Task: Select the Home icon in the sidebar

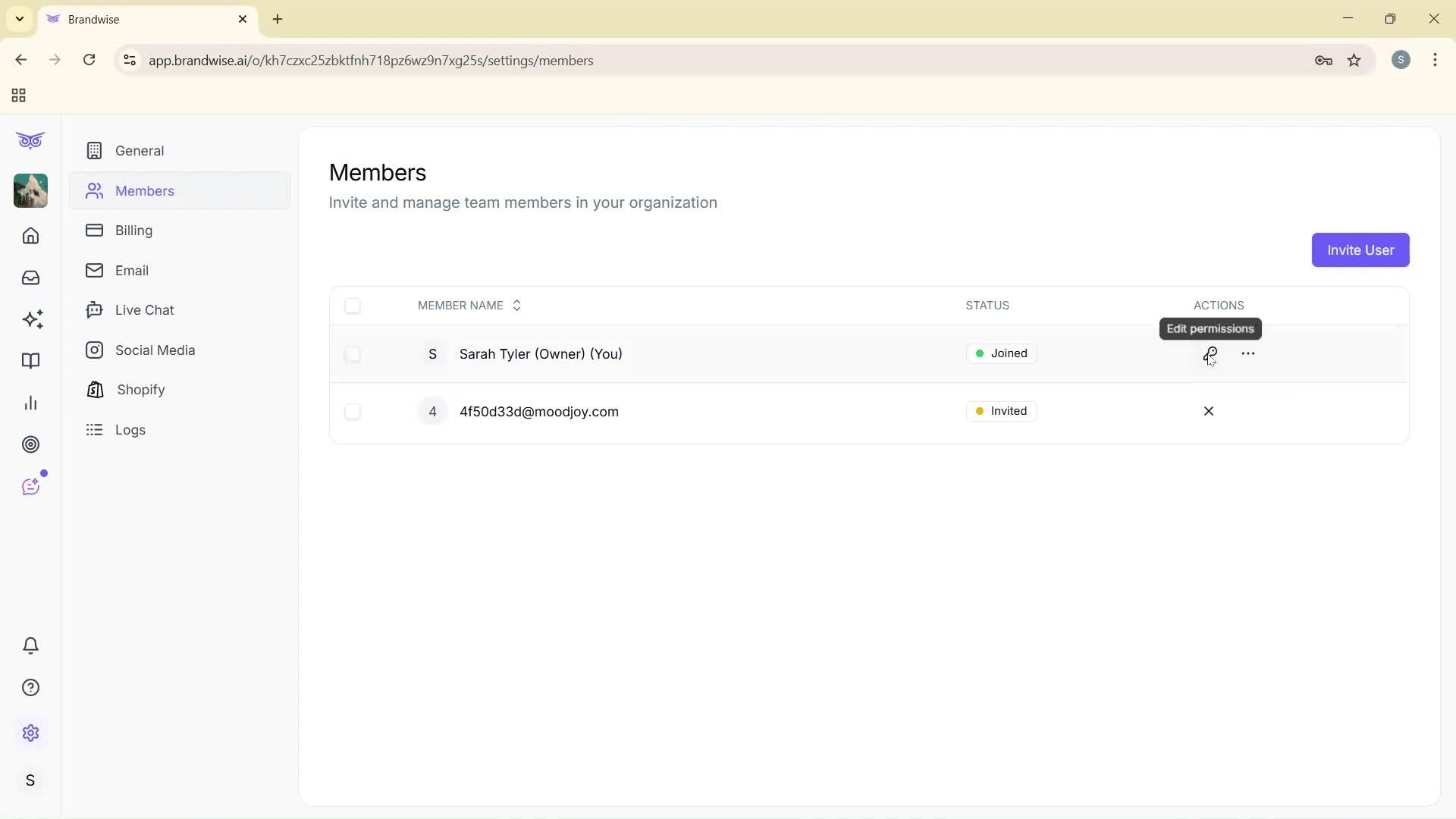Action: coord(30,236)
